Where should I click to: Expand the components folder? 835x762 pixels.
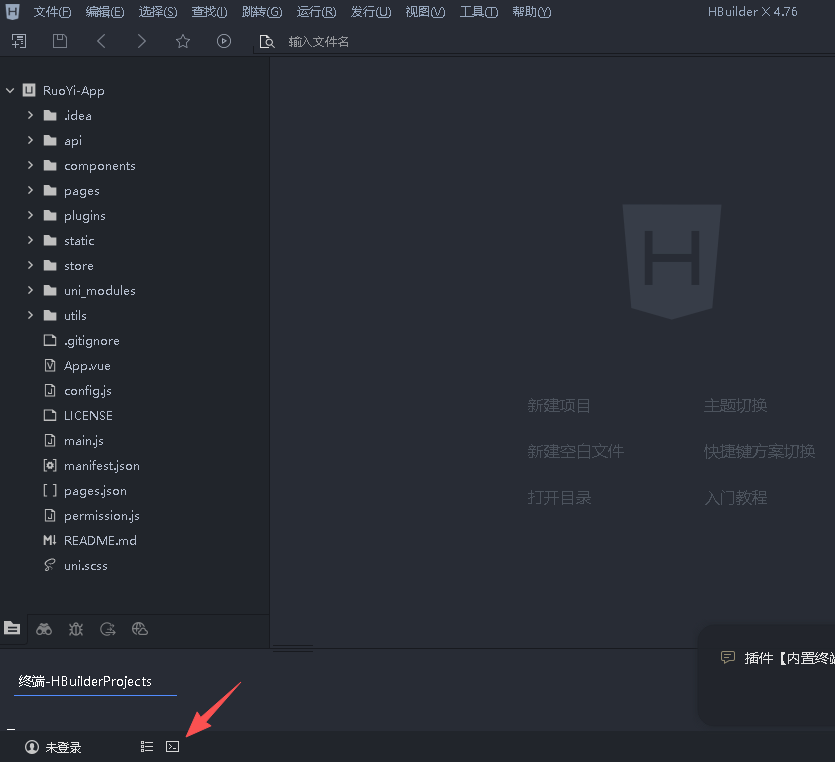click(31, 166)
